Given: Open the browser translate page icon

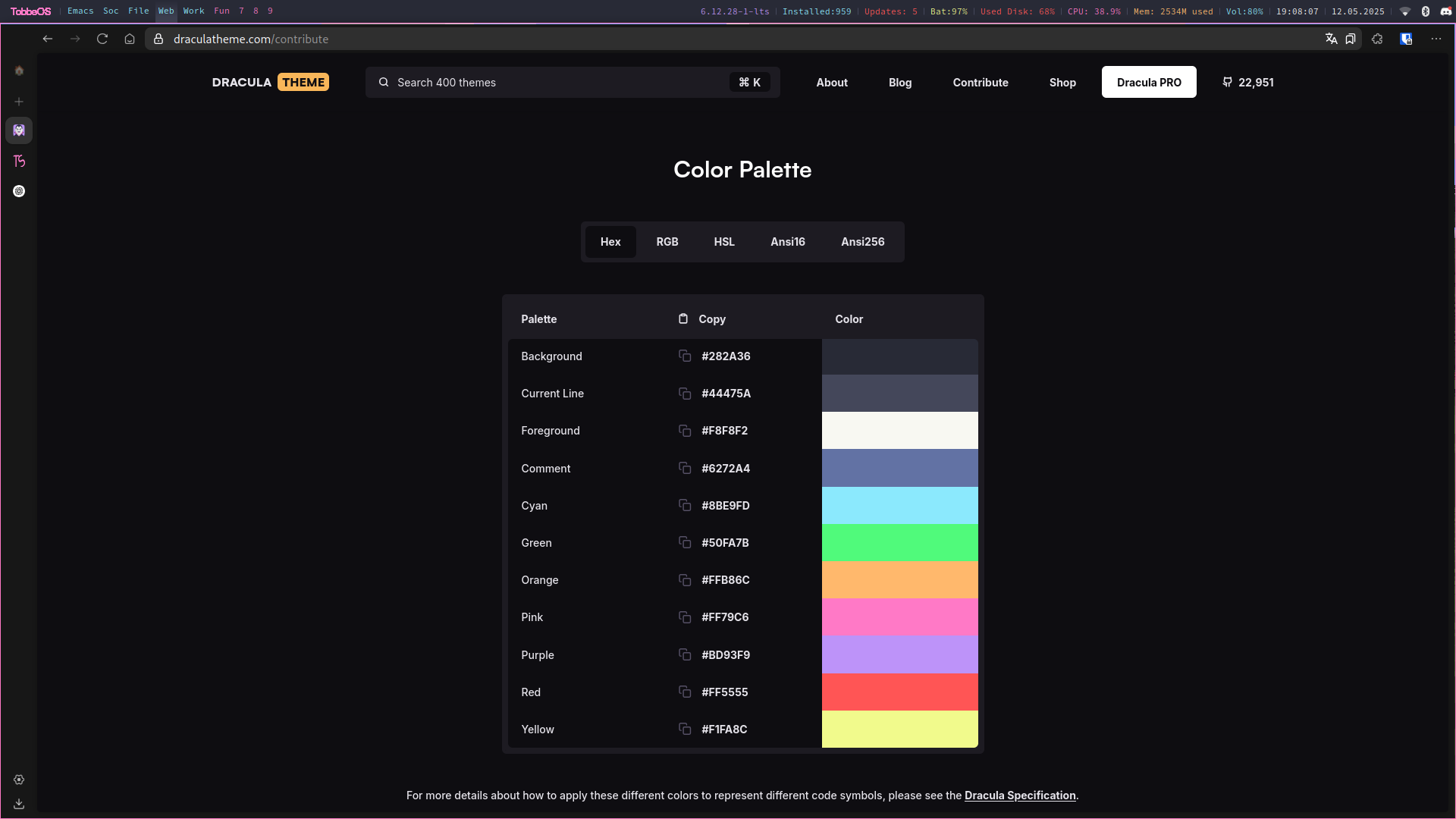Looking at the screenshot, I should (x=1331, y=39).
